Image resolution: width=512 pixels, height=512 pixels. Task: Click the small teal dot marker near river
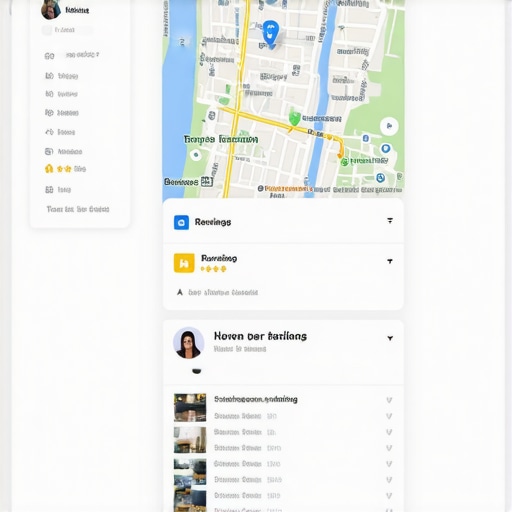coord(196,155)
